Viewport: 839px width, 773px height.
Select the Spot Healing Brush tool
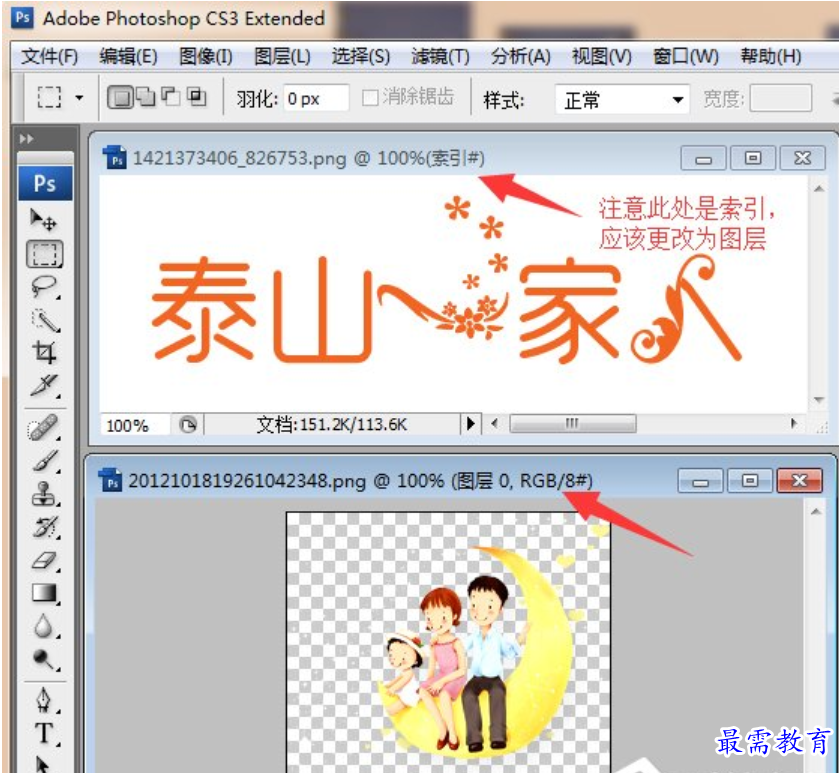coord(44,428)
